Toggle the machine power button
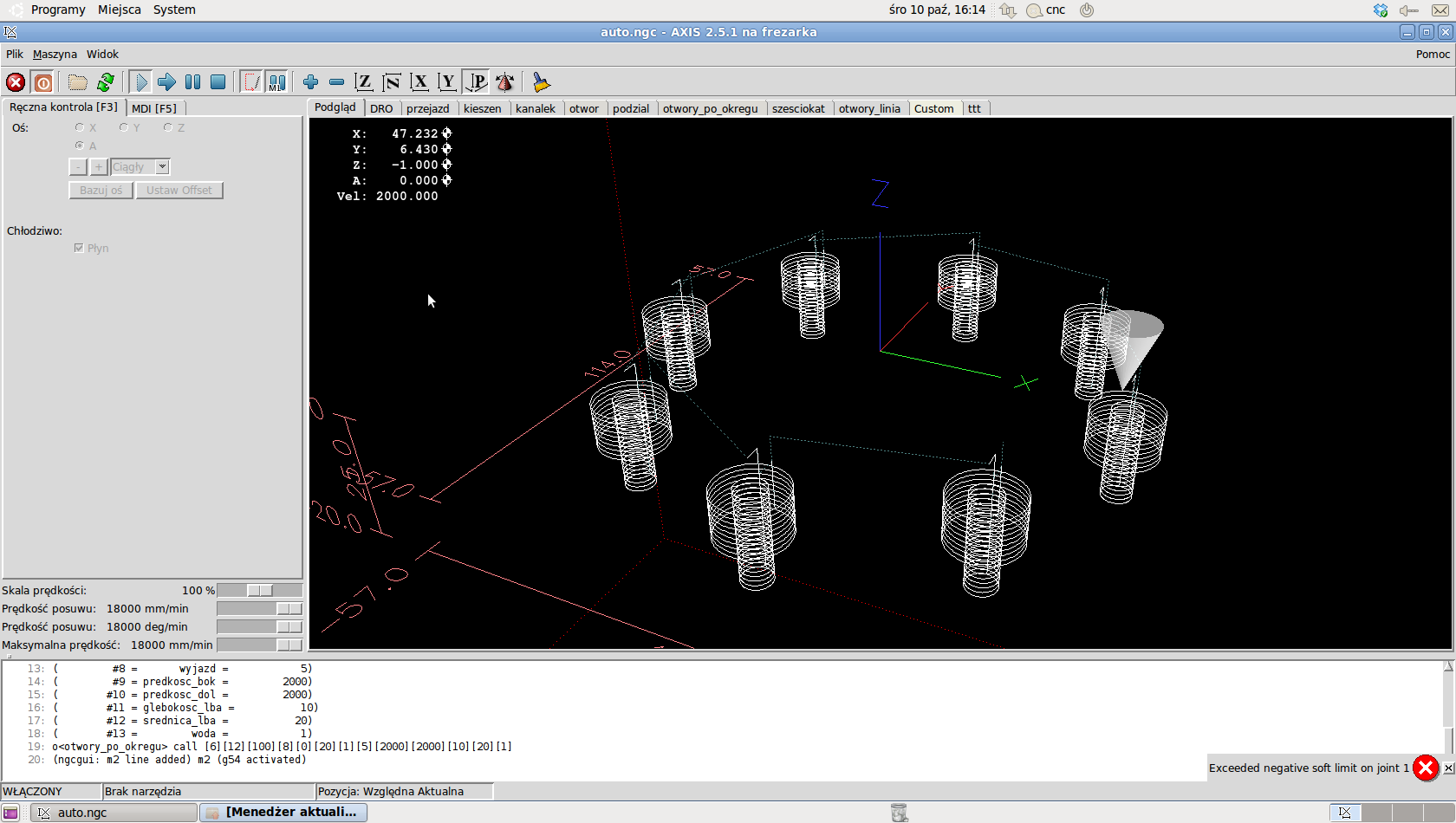 click(x=42, y=82)
